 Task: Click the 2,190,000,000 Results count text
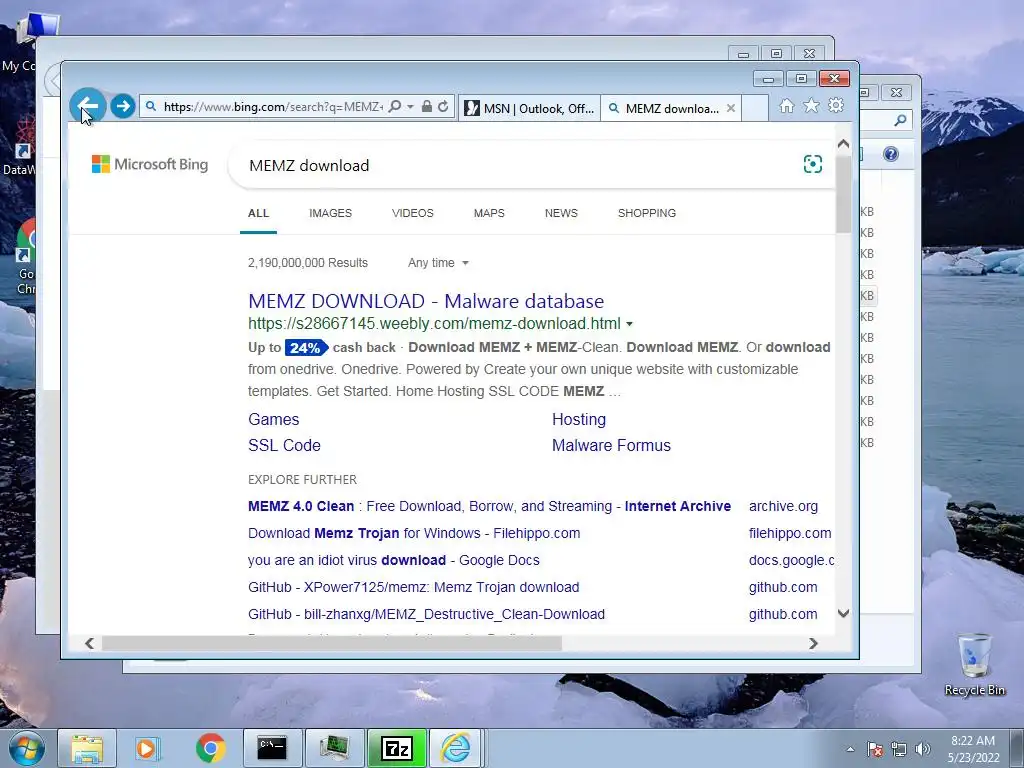(308, 263)
